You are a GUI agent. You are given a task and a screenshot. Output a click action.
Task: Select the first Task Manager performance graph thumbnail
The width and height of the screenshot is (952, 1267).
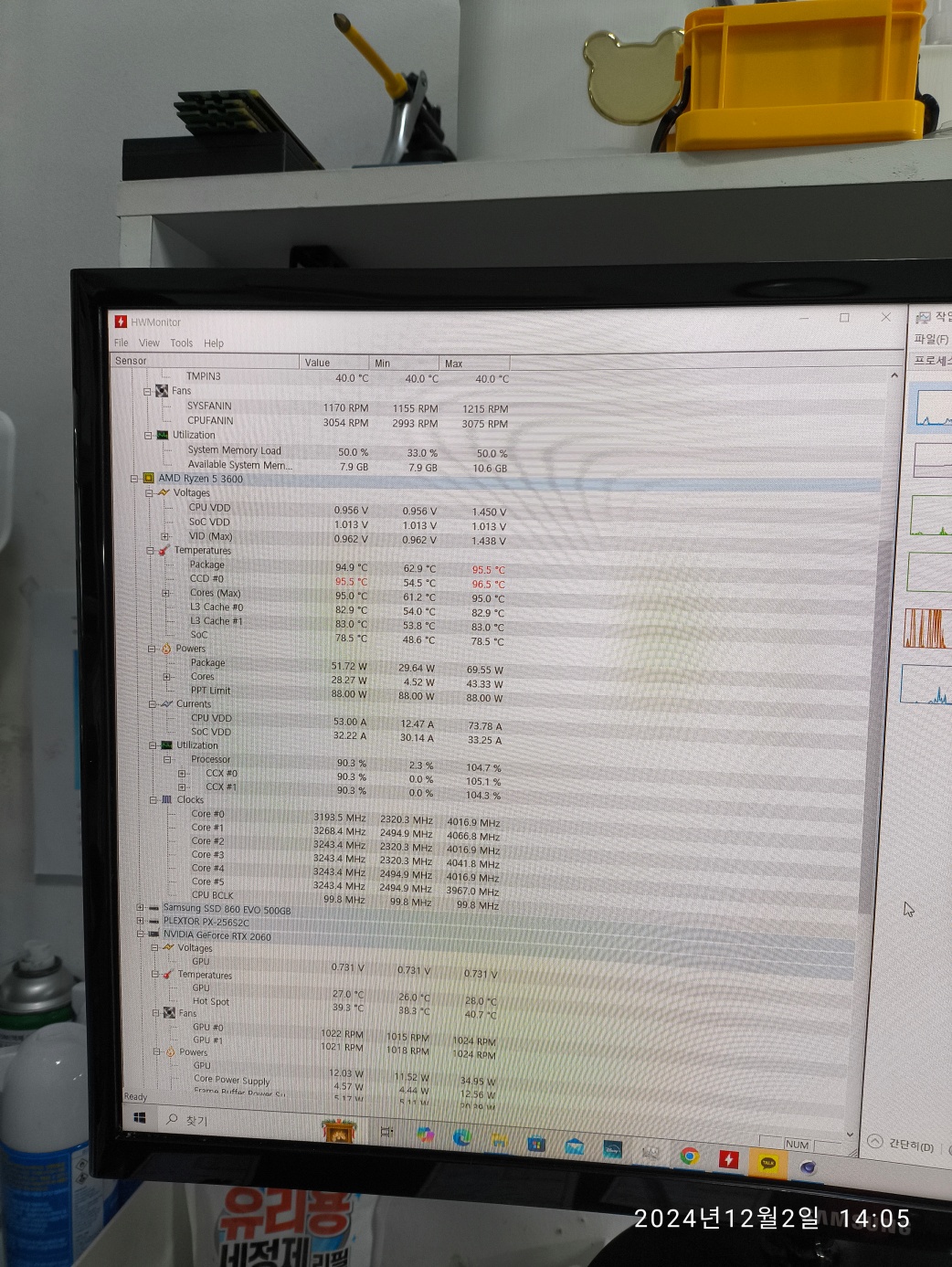point(933,408)
